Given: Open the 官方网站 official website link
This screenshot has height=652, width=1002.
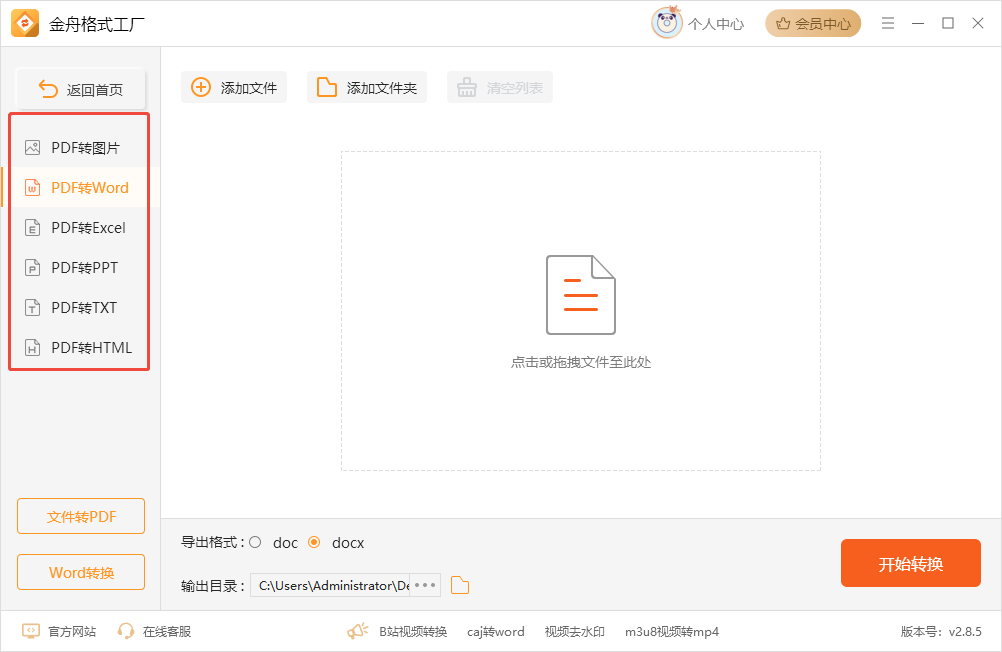Looking at the screenshot, I should tap(59, 632).
